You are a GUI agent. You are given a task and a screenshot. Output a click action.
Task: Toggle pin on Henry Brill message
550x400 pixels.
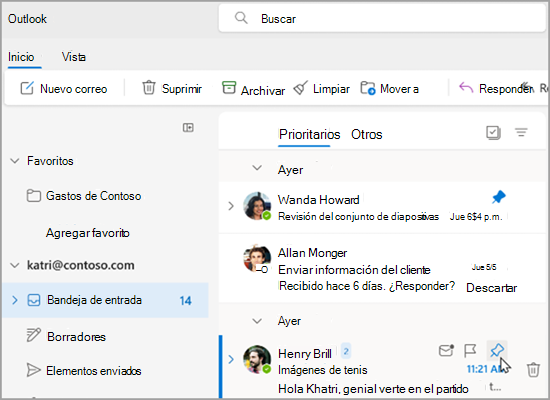[x=497, y=350]
